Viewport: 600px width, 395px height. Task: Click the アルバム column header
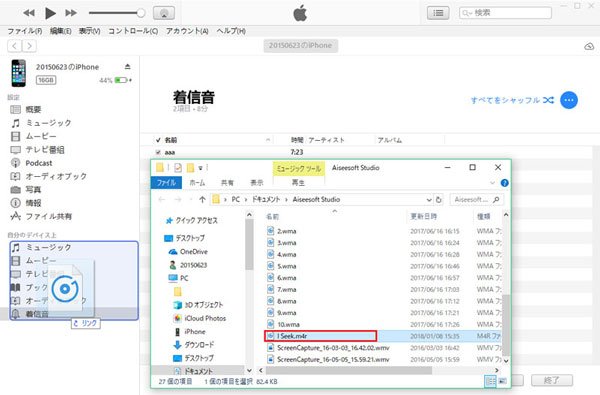(x=390, y=140)
